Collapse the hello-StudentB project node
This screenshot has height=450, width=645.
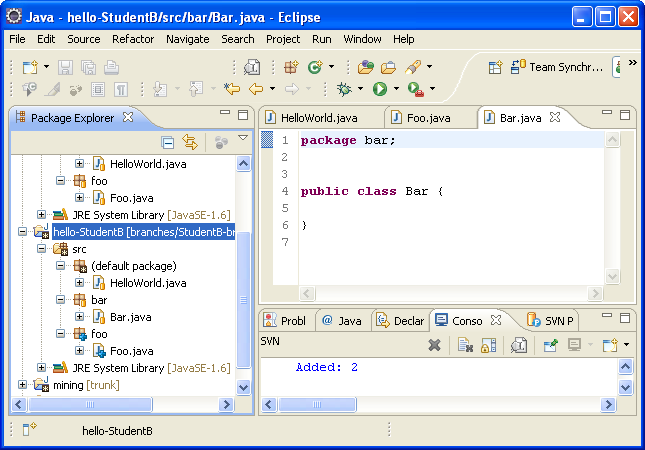(24, 231)
